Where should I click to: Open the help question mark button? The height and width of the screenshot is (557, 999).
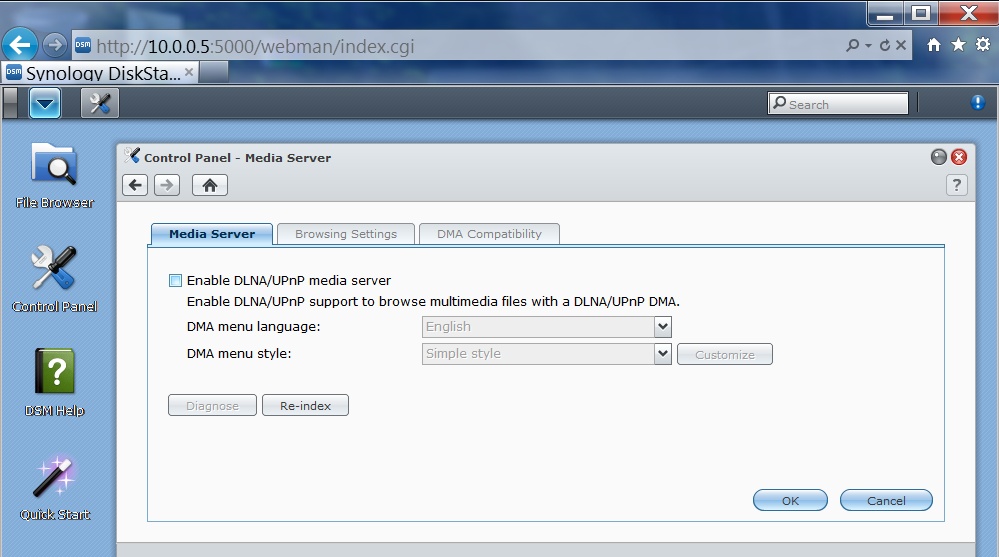point(956,185)
